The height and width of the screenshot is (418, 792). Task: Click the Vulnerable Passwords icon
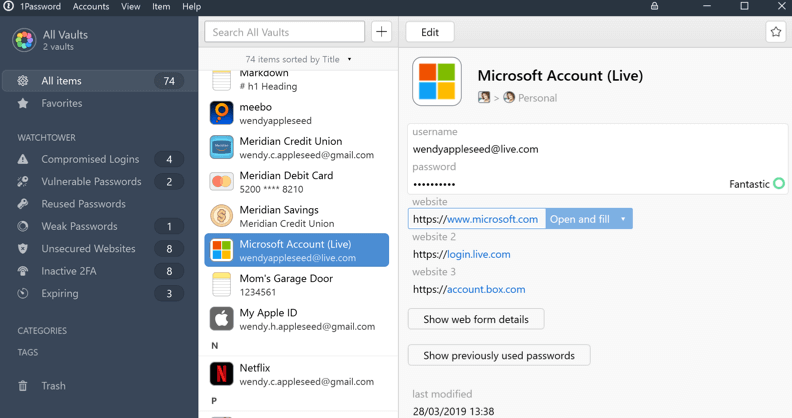(23, 182)
